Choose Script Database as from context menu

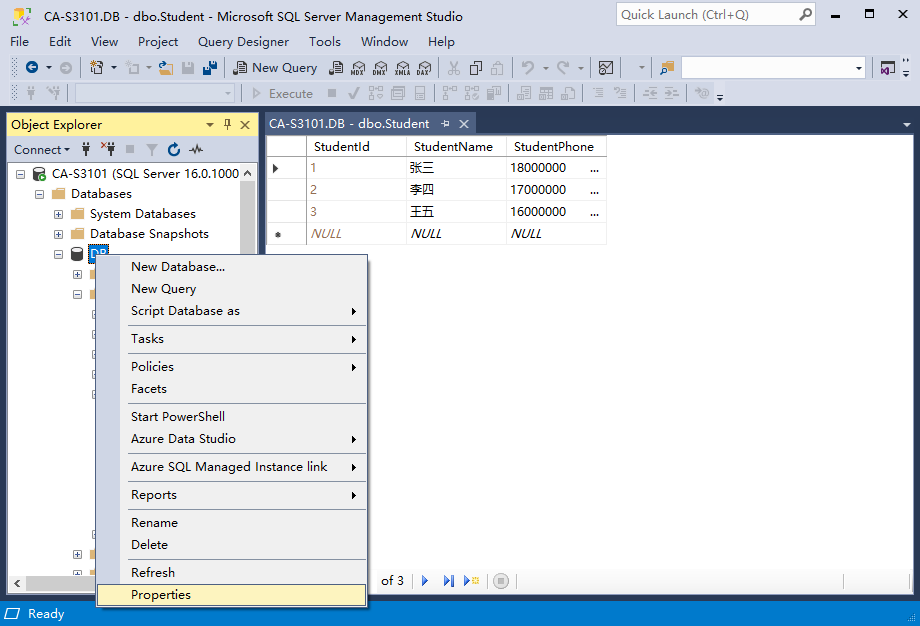(185, 311)
